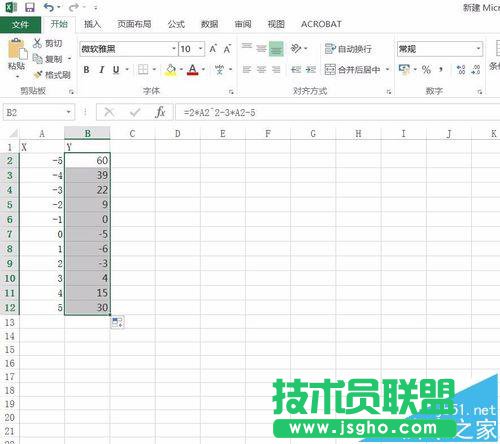Click the accounting number format icon
Screen dimensions: 500x444
coord(405,70)
